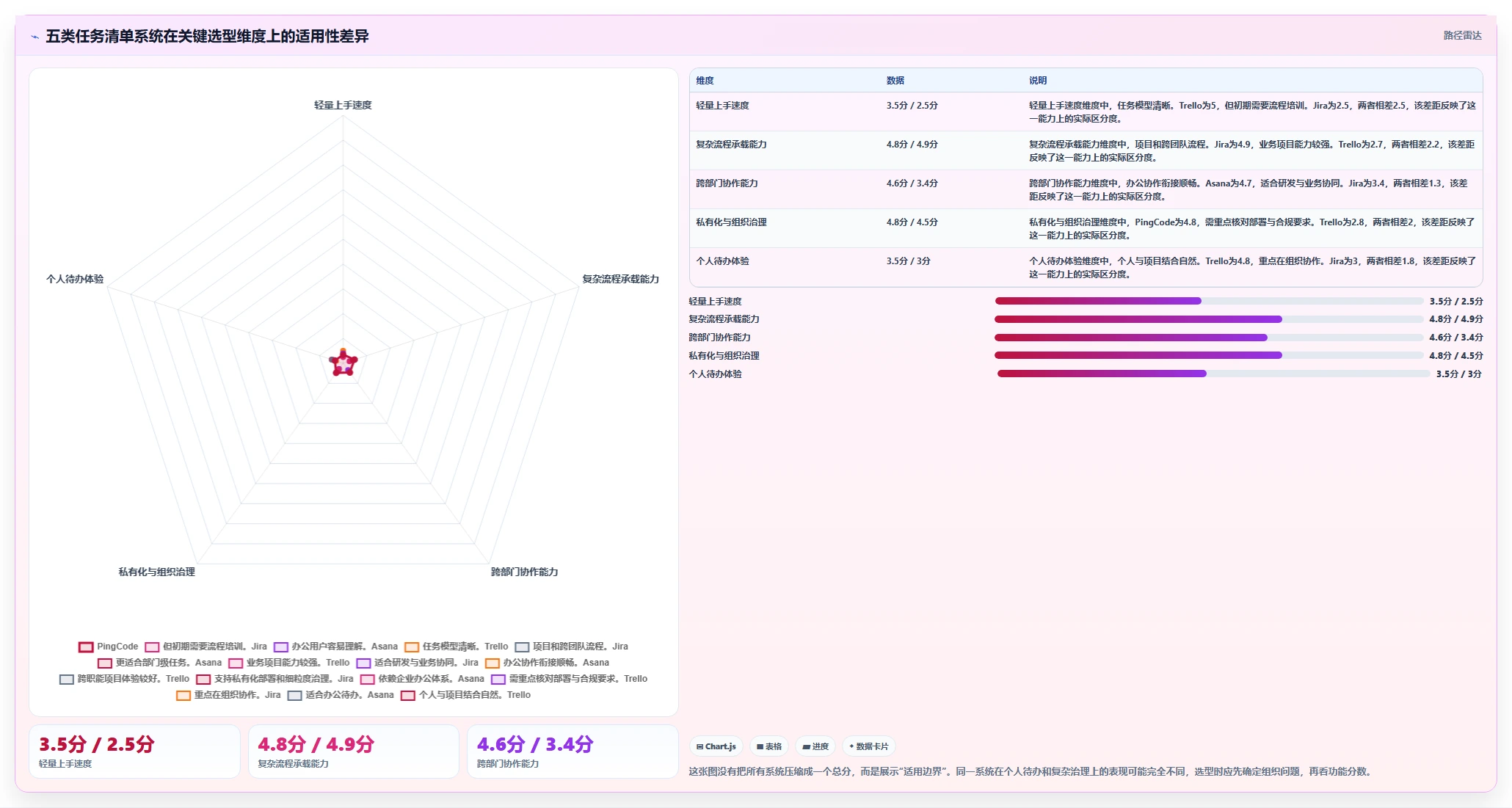Click 个人待办体验 in the table's first column
Viewport: 1512px width, 808px height.
tap(722, 261)
